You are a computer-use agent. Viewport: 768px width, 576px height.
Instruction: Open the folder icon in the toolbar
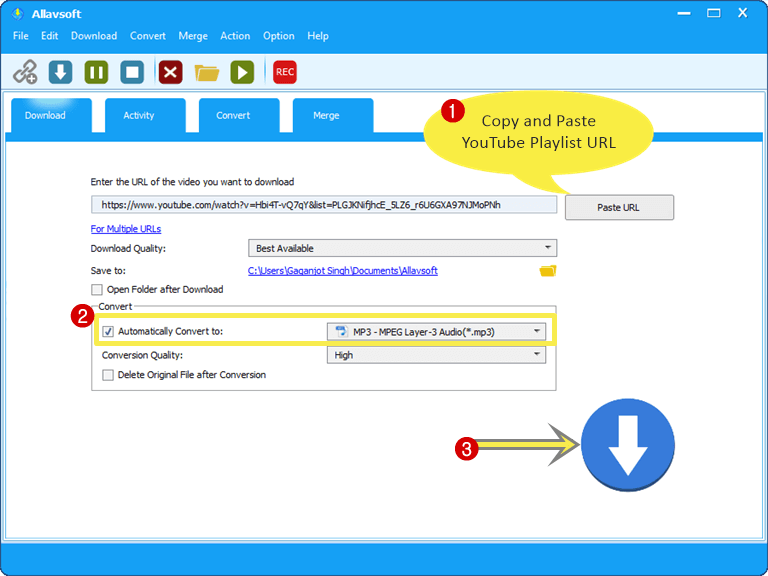[207, 73]
